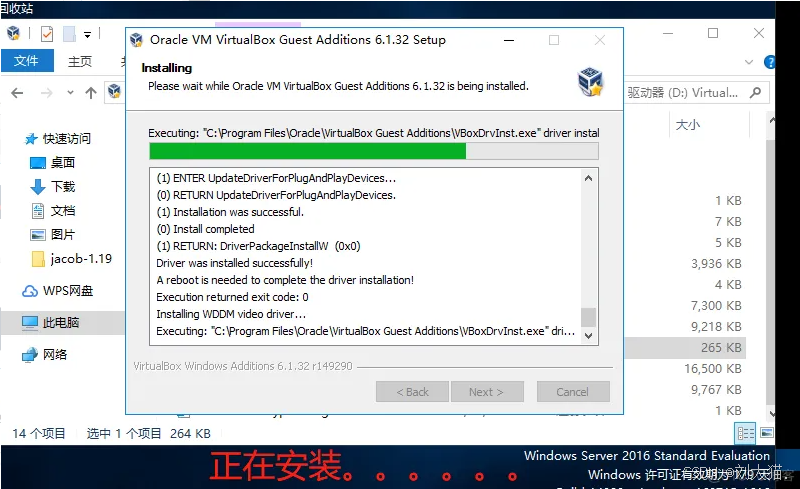This screenshot has width=800, height=489.
Task: Click the Next > button
Action: 487,392
